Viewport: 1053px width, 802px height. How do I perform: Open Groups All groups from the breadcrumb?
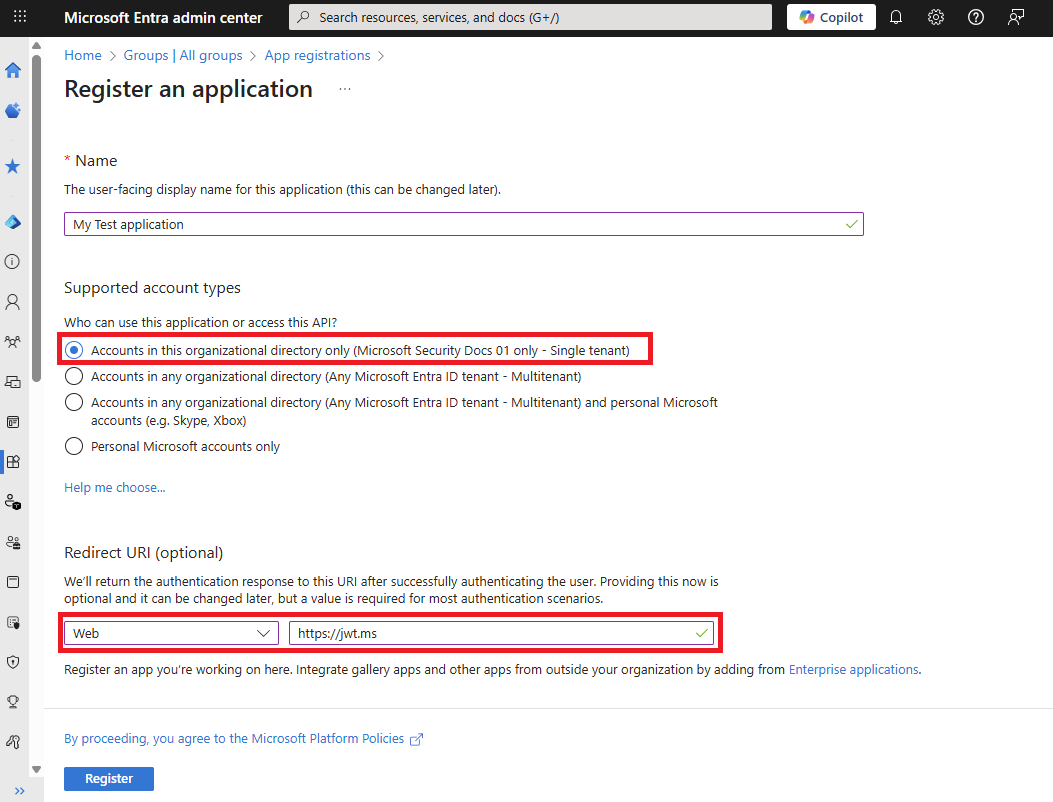click(183, 55)
